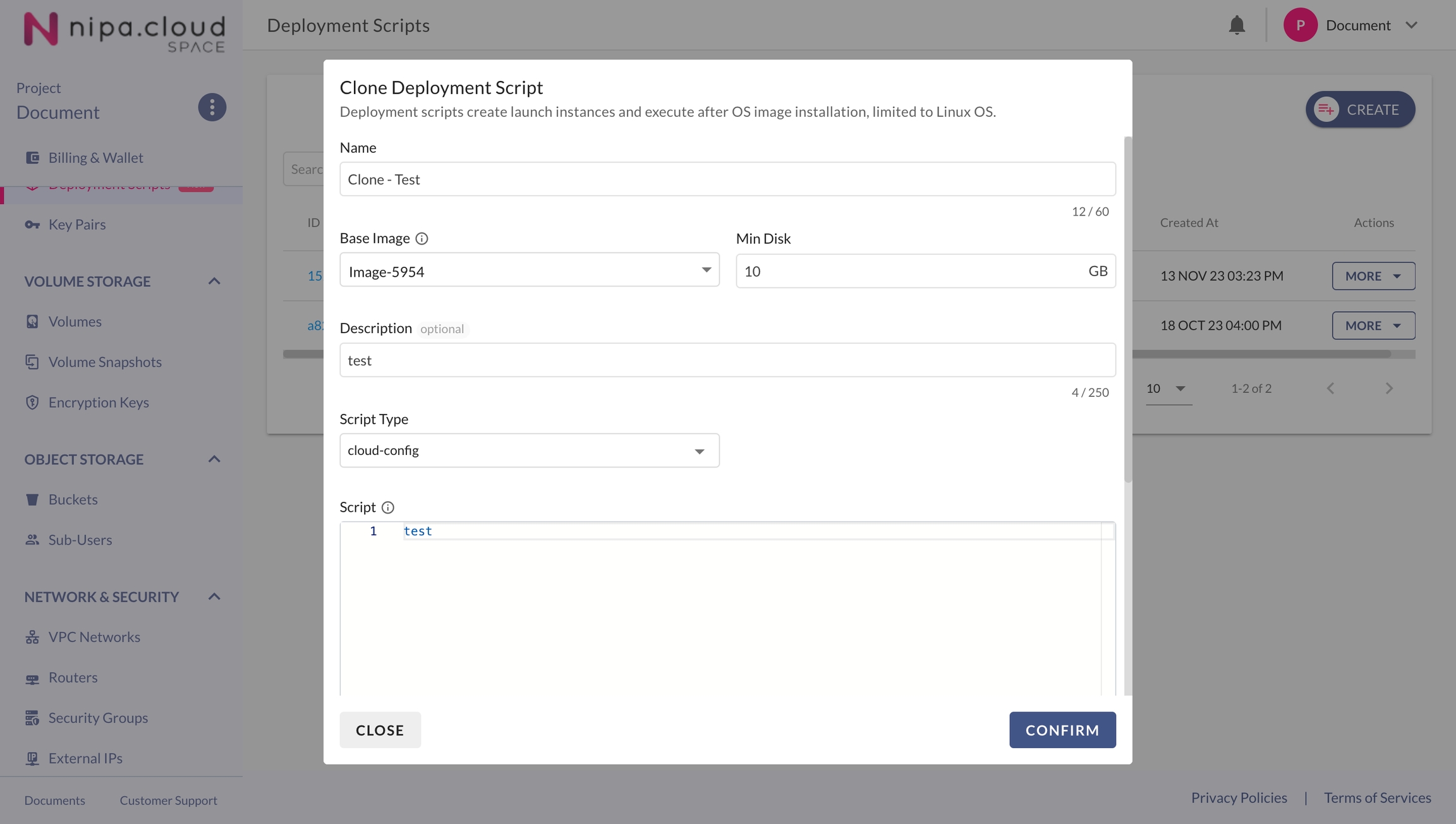Click the Name input field
This screenshot has height=824, width=1456.
click(x=727, y=179)
